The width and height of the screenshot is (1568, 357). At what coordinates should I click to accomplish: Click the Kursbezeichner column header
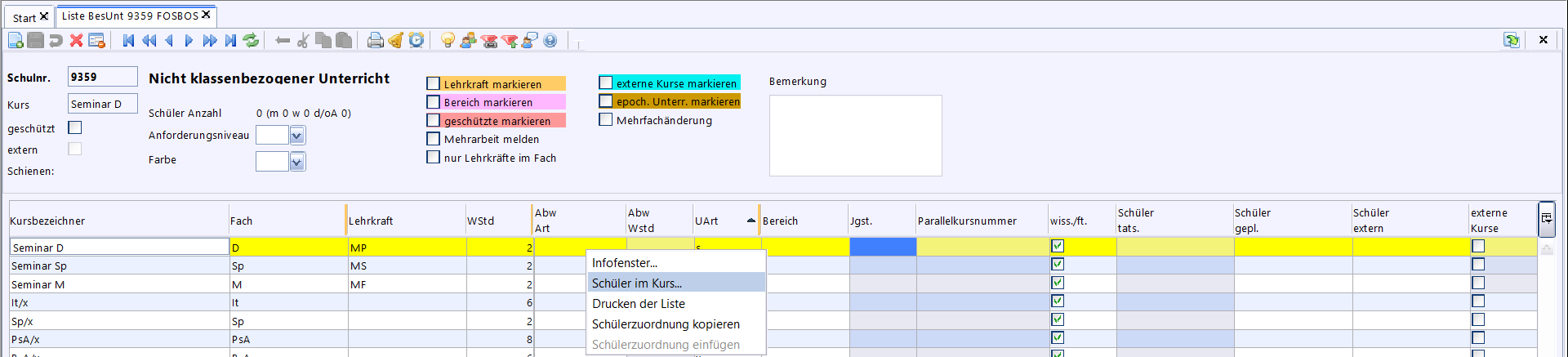(x=118, y=221)
